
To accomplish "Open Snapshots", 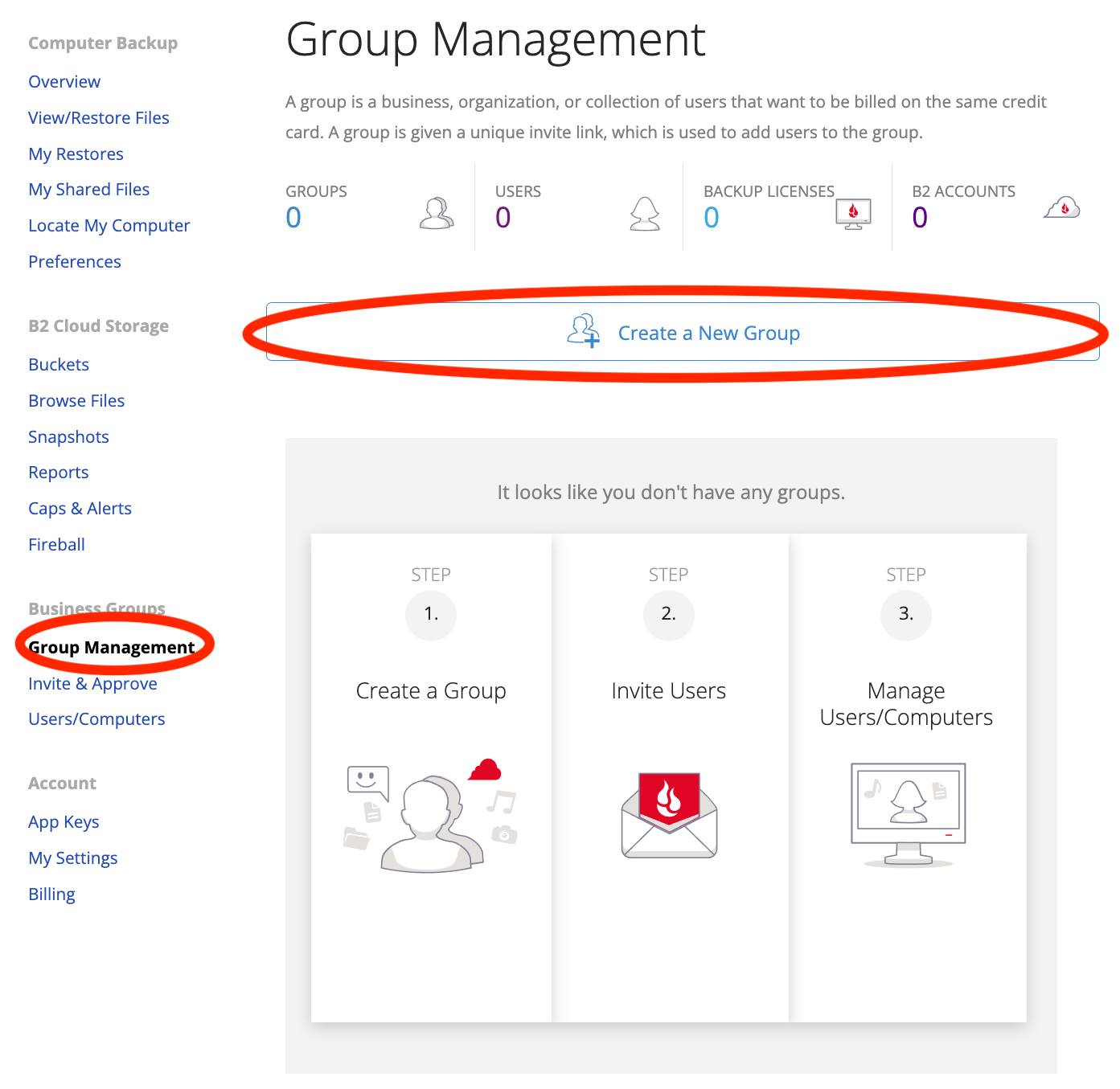I will [x=68, y=437].
